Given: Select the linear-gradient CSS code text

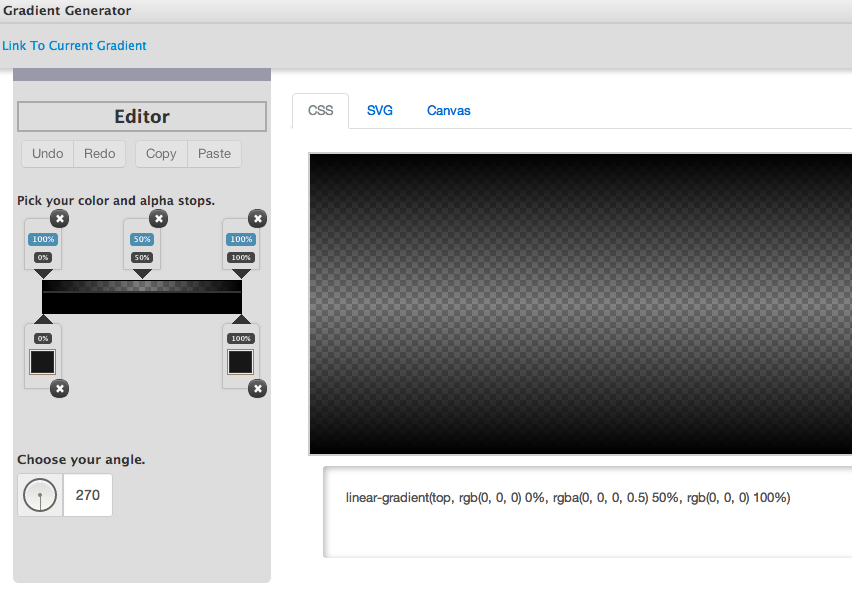Looking at the screenshot, I should (567, 497).
